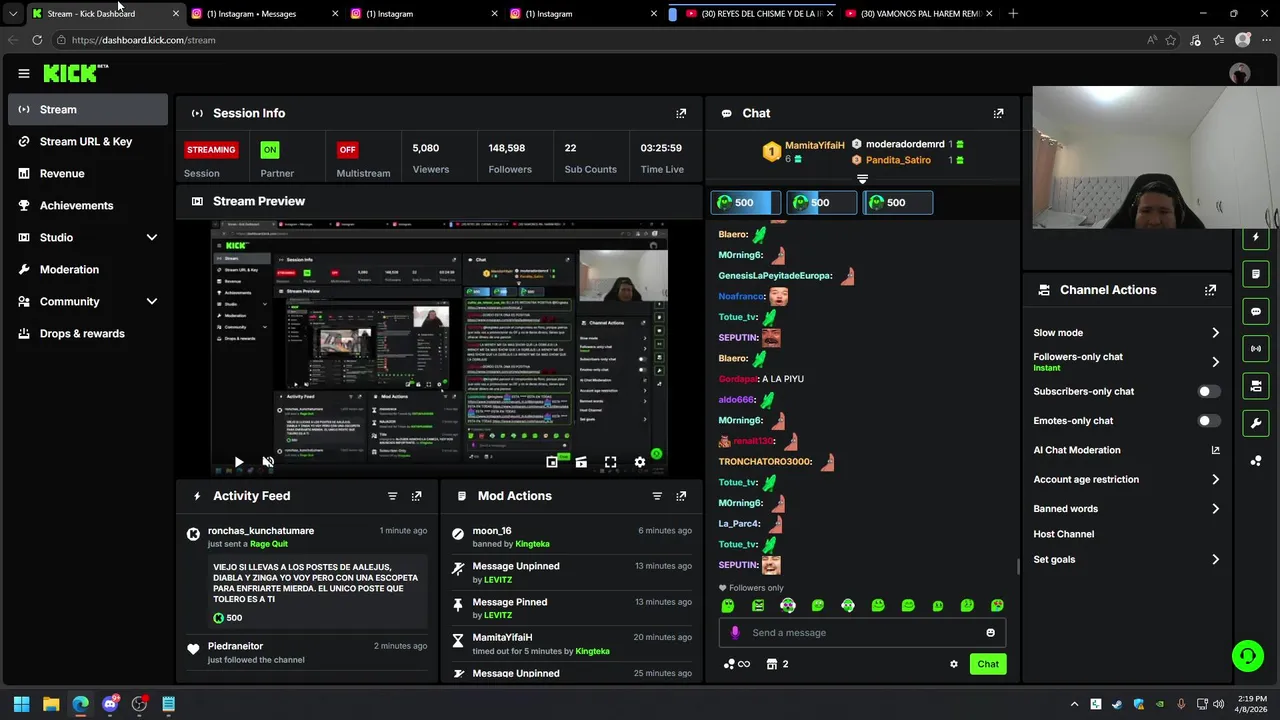Toggle Subscribers-only chat
The image size is (1280, 720).
point(1209,391)
